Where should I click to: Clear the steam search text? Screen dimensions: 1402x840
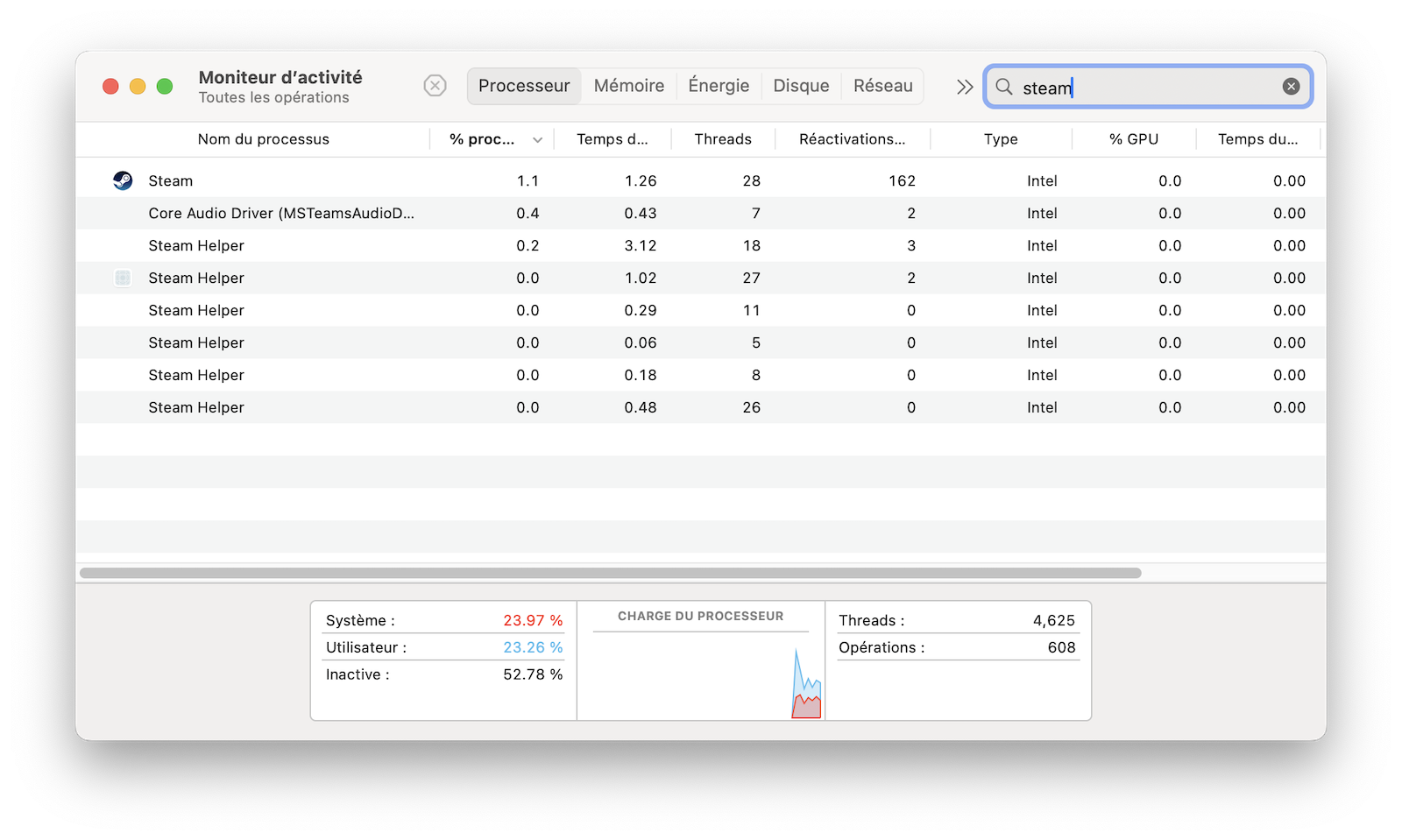click(1291, 86)
